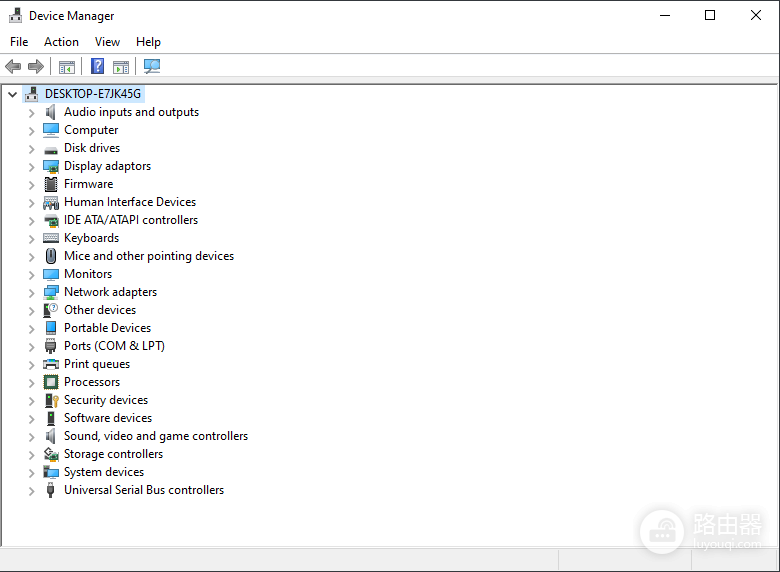The image size is (780, 572).
Task: Click Scan for hardware changes icon
Action: tap(152, 66)
